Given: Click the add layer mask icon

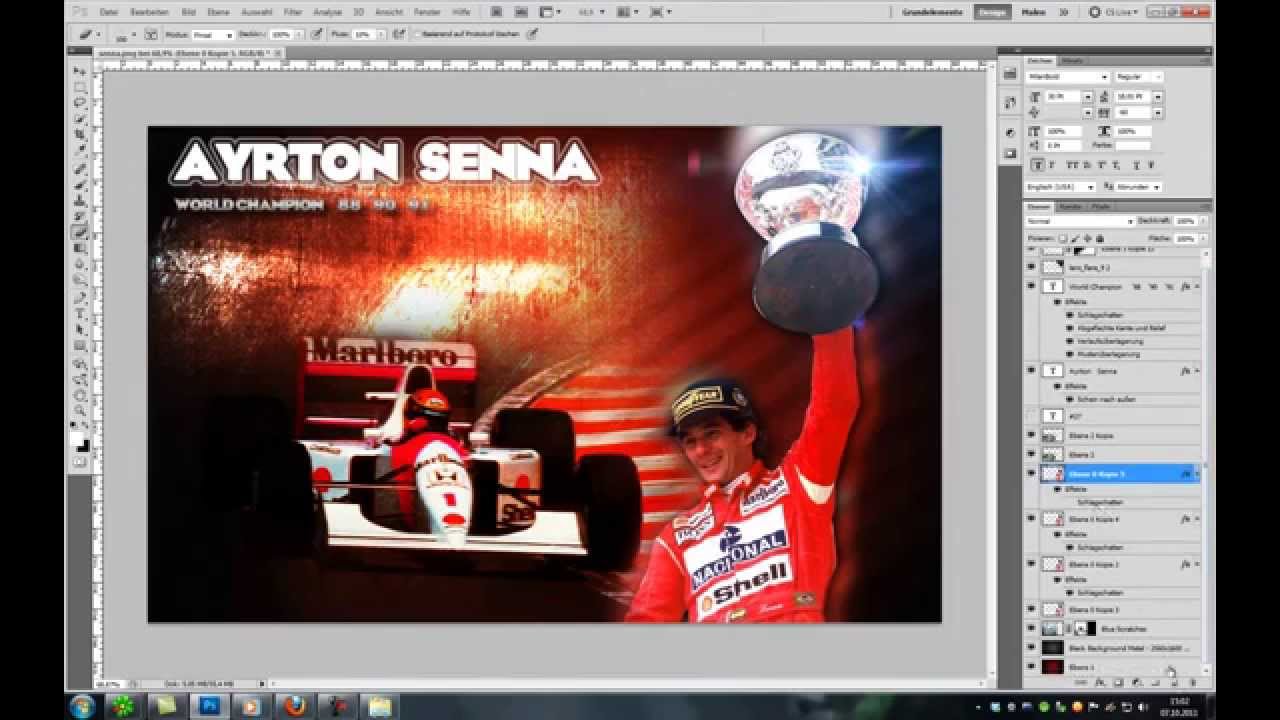Looking at the screenshot, I should [x=1118, y=682].
